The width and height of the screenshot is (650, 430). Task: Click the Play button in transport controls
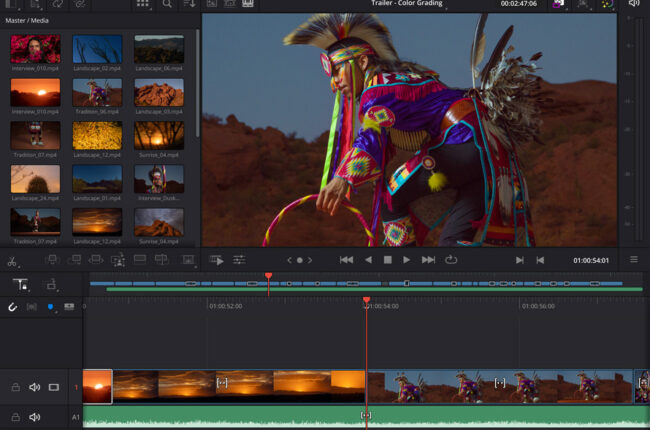coord(406,260)
